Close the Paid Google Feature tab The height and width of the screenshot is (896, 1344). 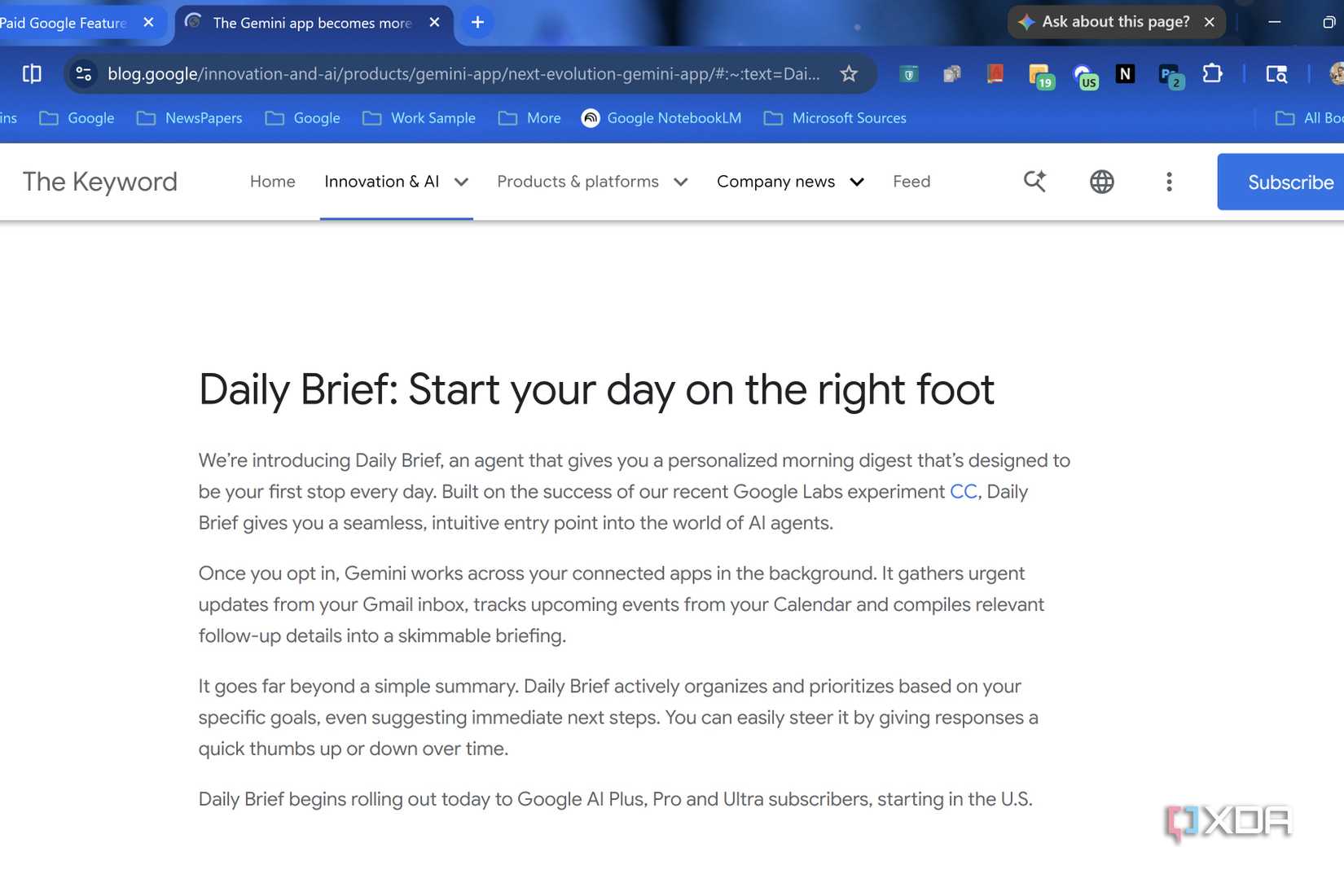pyautogui.click(x=148, y=23)
